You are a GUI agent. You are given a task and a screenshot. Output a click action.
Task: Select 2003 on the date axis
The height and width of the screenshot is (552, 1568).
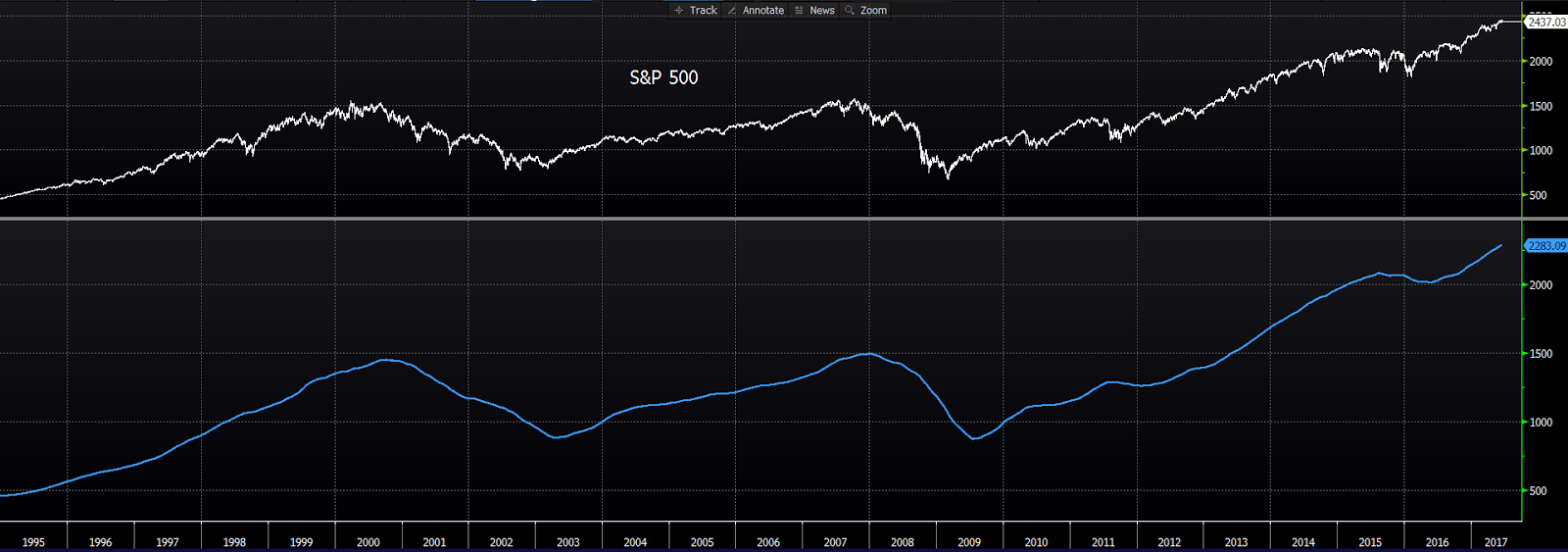(568, 542)
